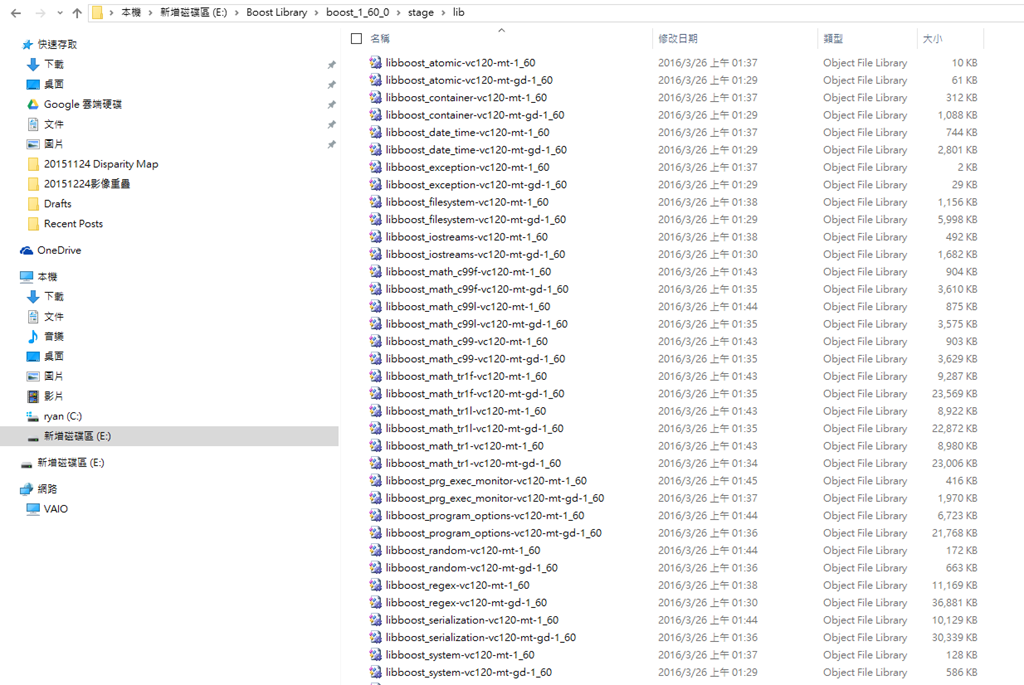This screenshot has height=685, width=1024.
Task: Select libboost_exception-vc120-mt-gd-1_60 file icon
Action: 376,185
